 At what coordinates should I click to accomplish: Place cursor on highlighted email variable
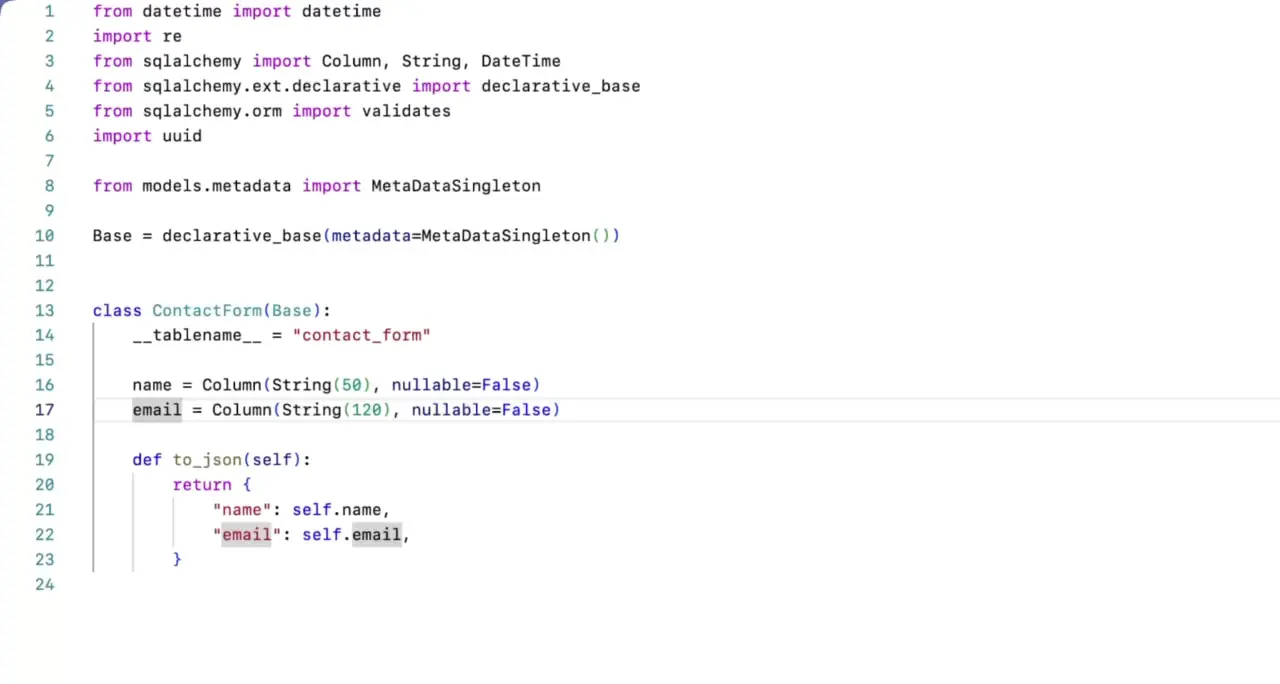point(157,410)
